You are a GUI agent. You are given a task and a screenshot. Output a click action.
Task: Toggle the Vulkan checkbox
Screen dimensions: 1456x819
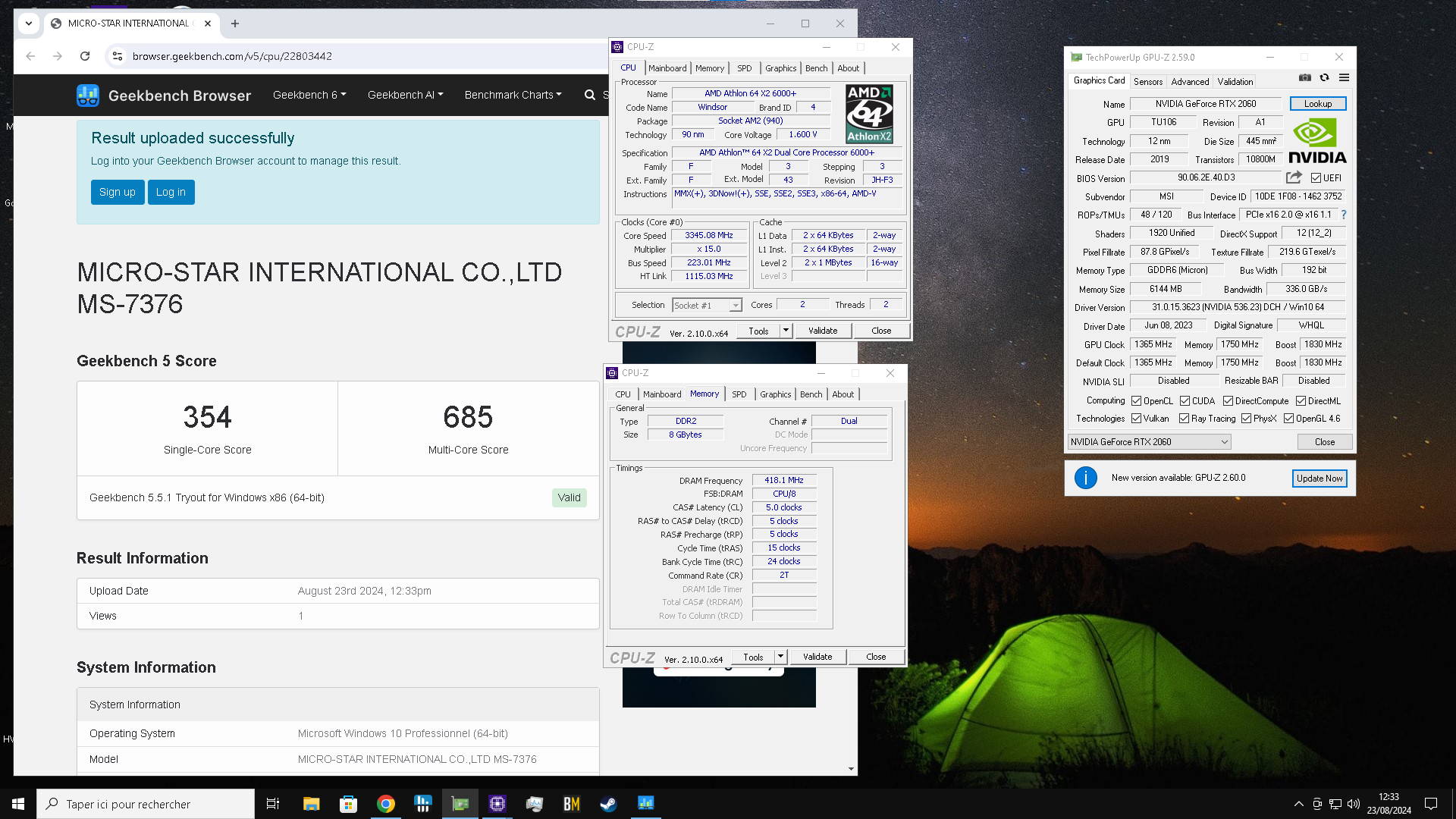point(1136,418)
